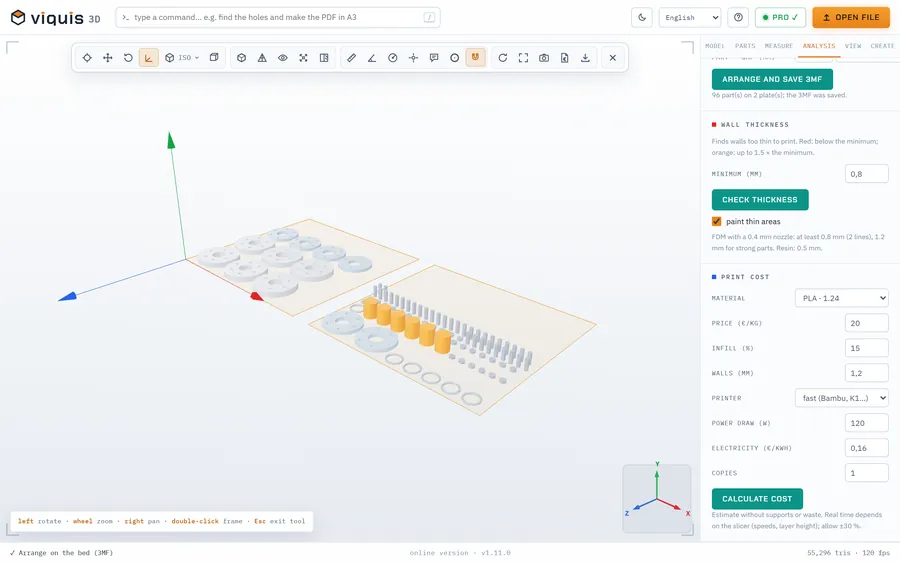The image size is (900, 562).
Task: Add an annotation comment icon
Action: click(x=434, y=57)
